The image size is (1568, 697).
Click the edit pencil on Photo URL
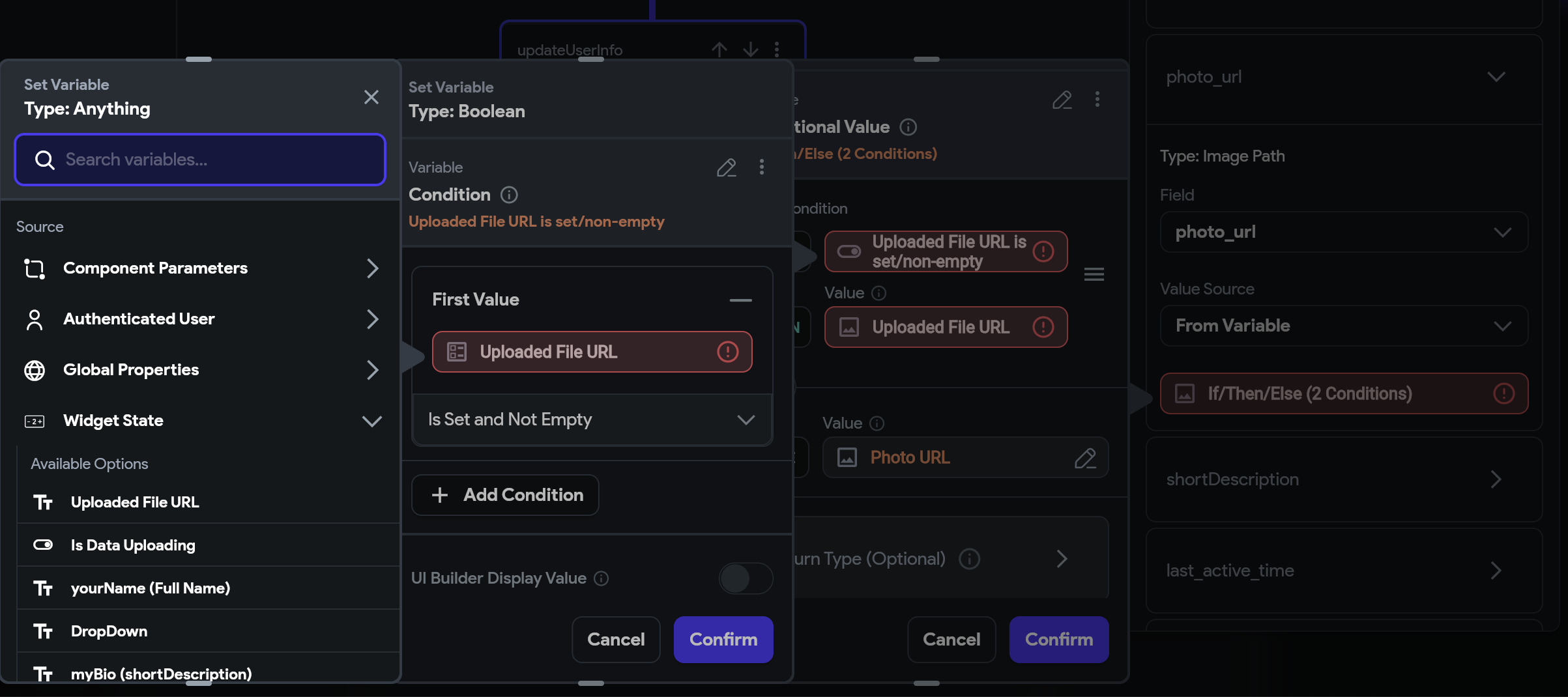[1085, 458]
